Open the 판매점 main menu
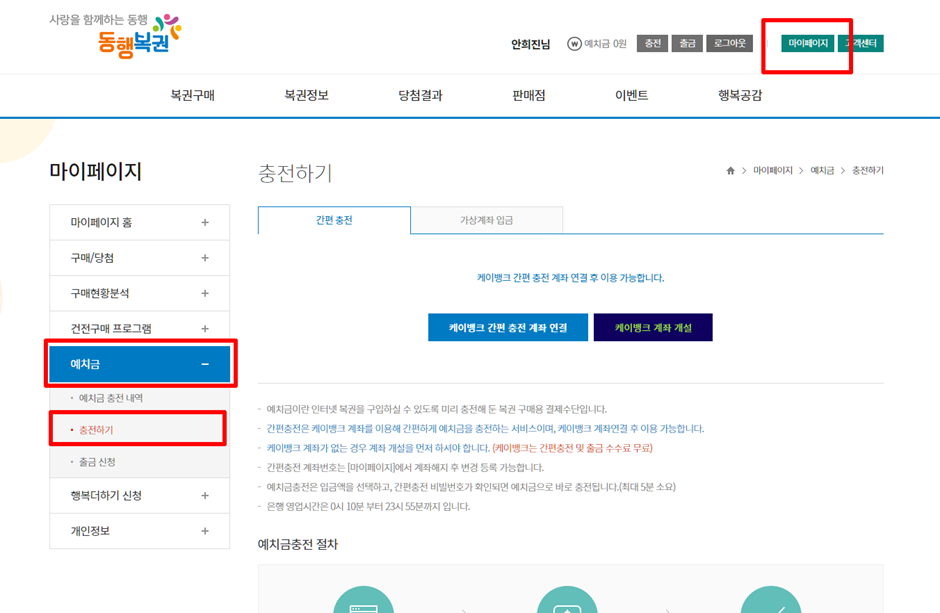This screenshot has width=940, height=613. [529, 95]
